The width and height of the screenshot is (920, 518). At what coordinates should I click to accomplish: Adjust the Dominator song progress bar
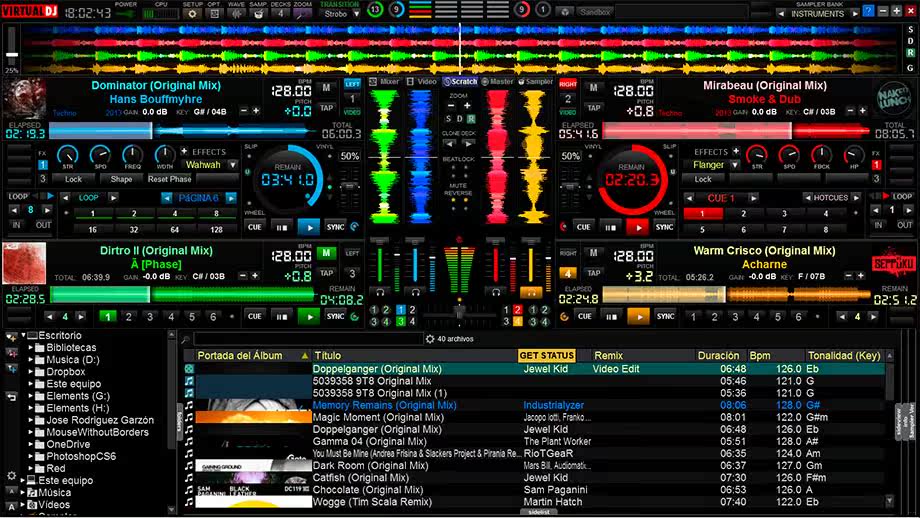182,131
